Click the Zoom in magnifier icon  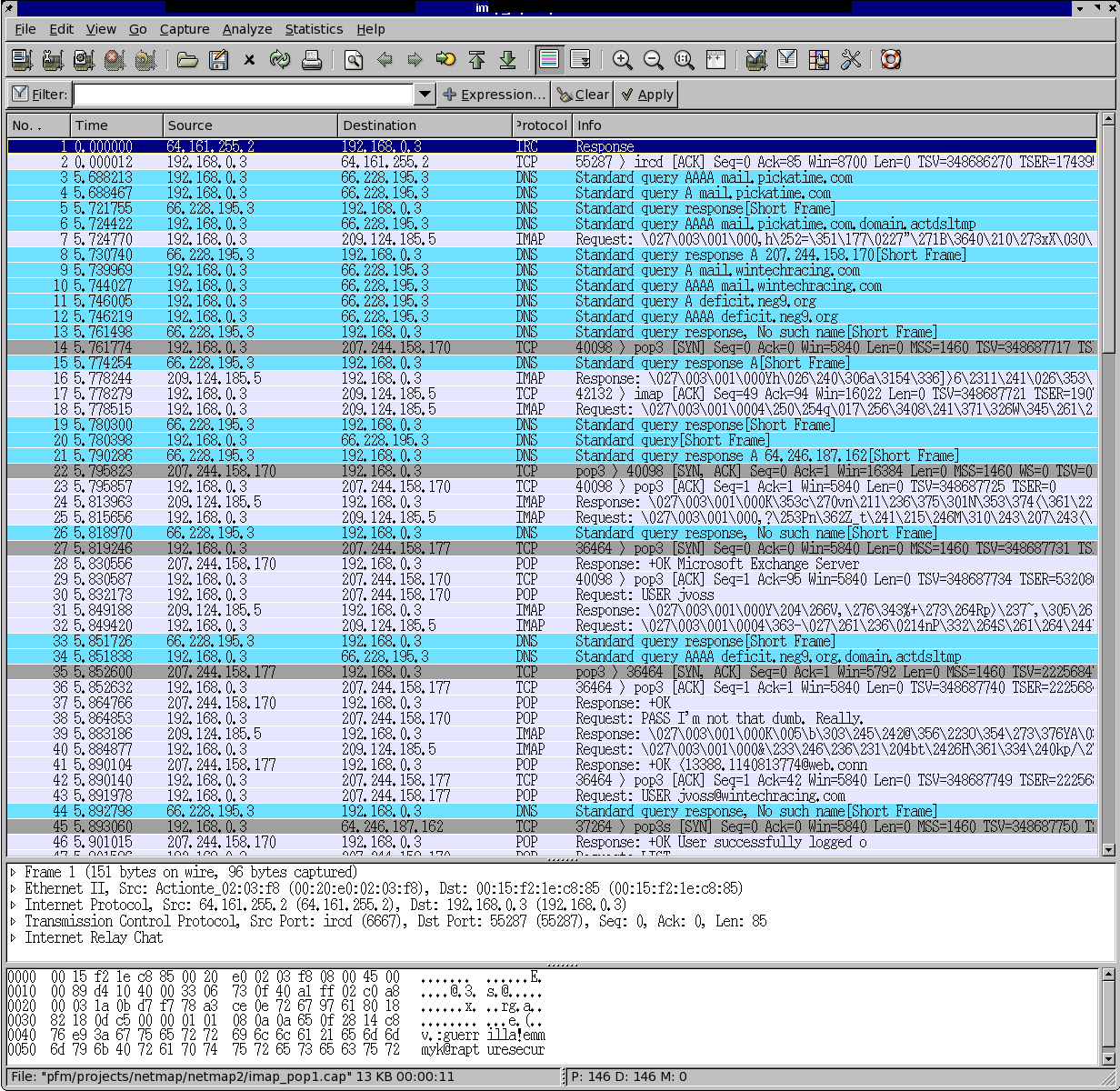click(623, 60)
